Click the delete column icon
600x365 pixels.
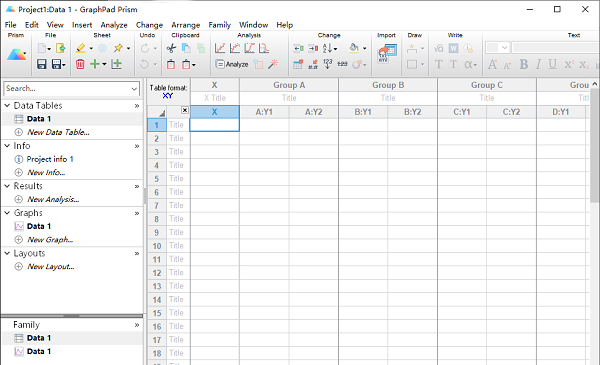coord(313,48)
